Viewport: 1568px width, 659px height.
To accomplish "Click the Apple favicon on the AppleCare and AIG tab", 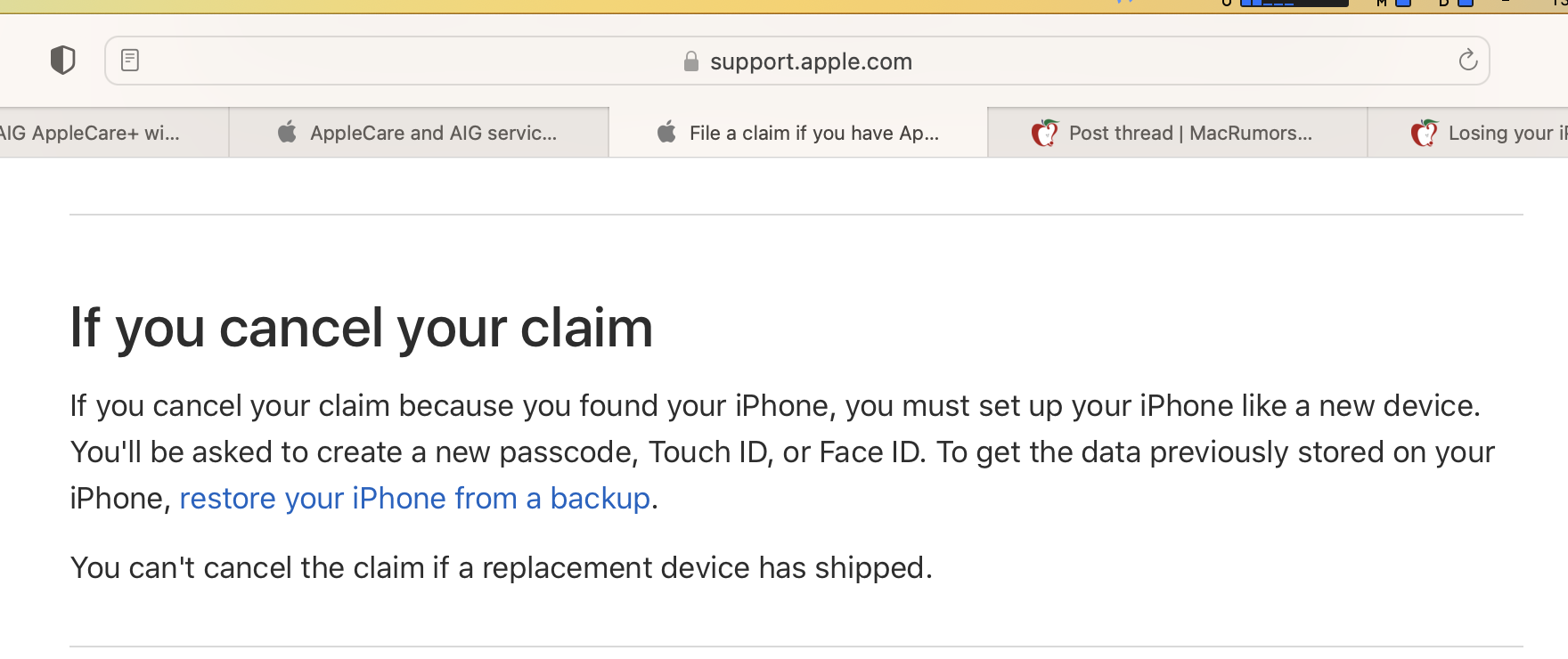I will [287, 133].
